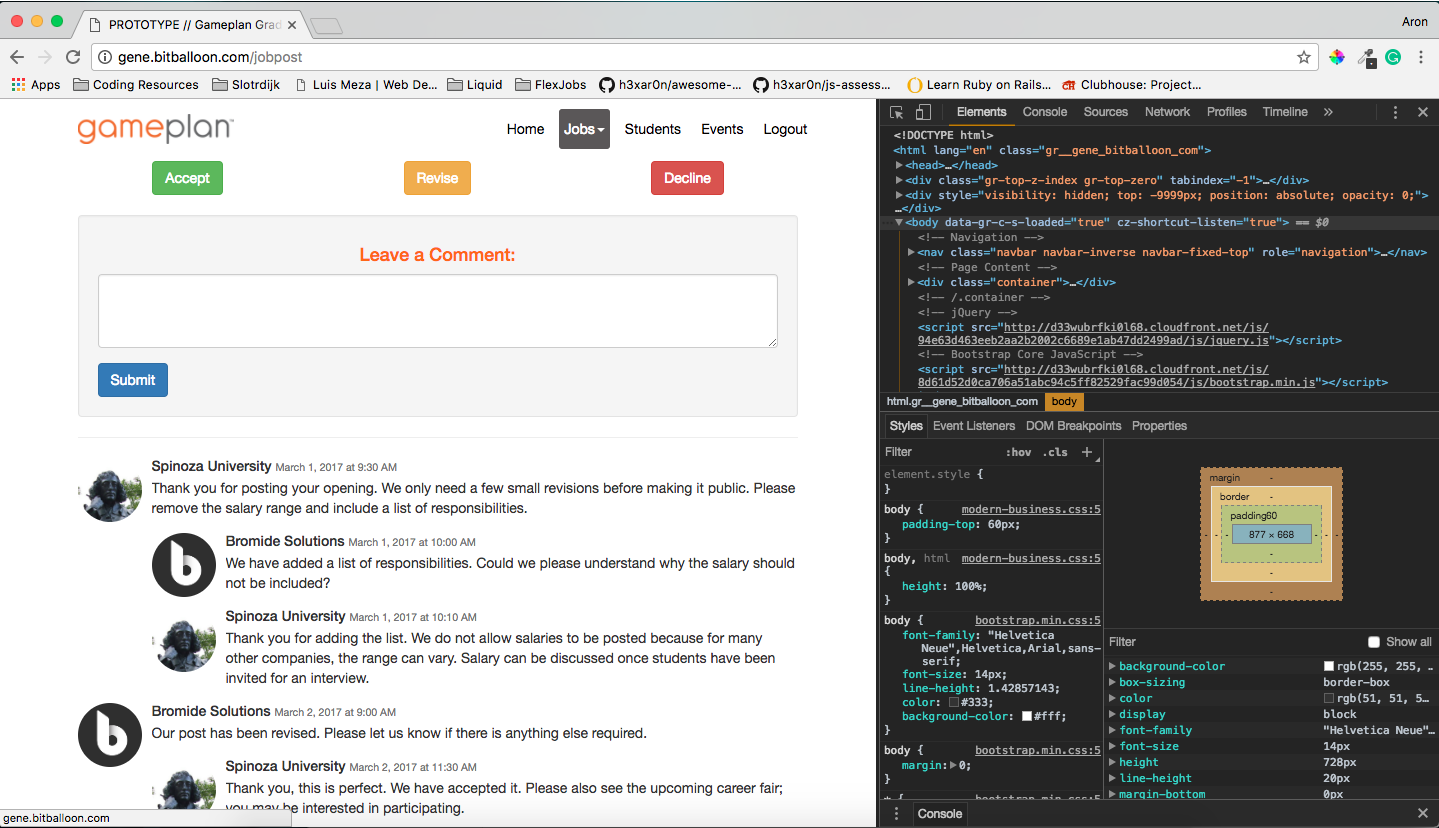The image size is (1439, 828).
Task: Open the modern-business.css:5 link for padding-top
Action: pos(1031,509)
